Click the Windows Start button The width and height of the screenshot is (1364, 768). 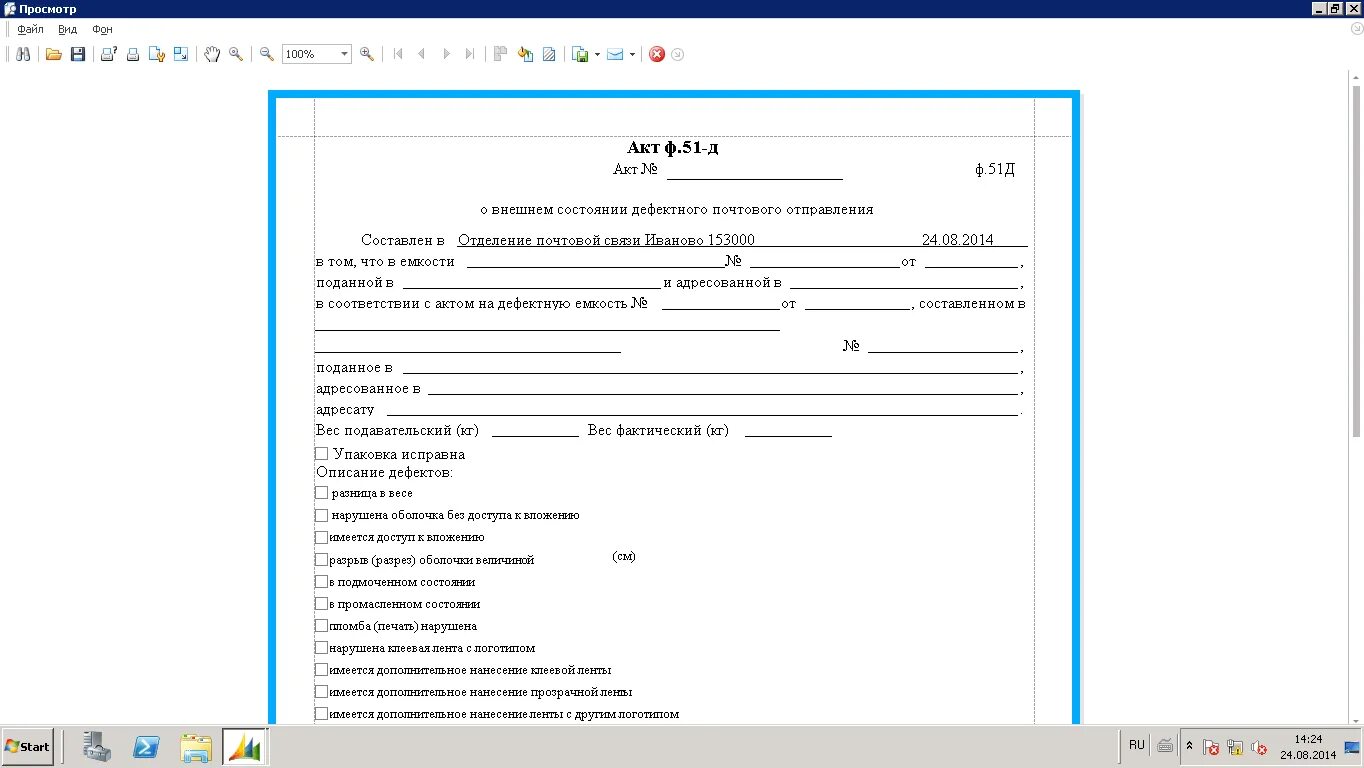click(28, 746)
